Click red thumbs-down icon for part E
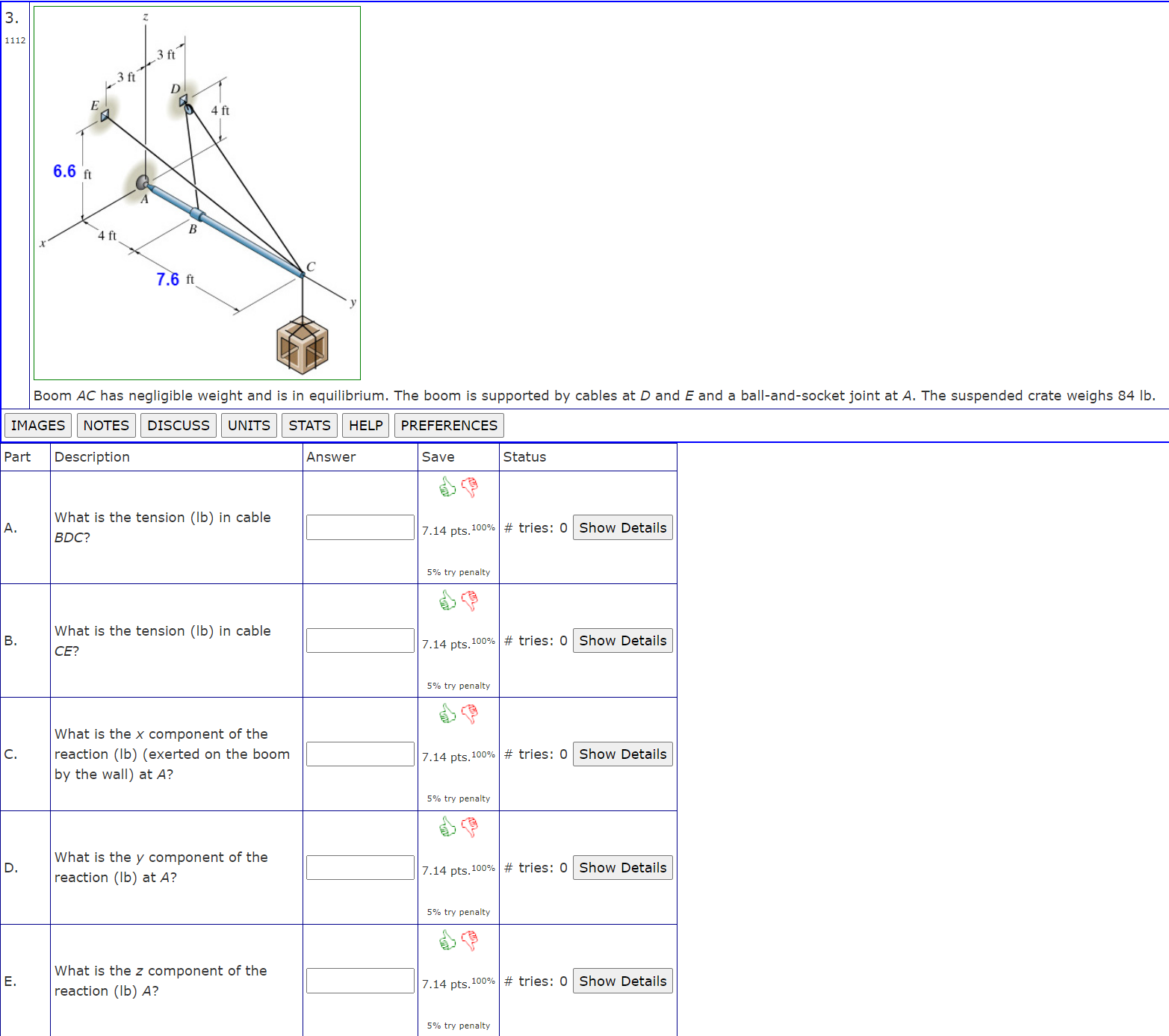The height and width of the screenshot is (1036, 1169). (470, 940)
